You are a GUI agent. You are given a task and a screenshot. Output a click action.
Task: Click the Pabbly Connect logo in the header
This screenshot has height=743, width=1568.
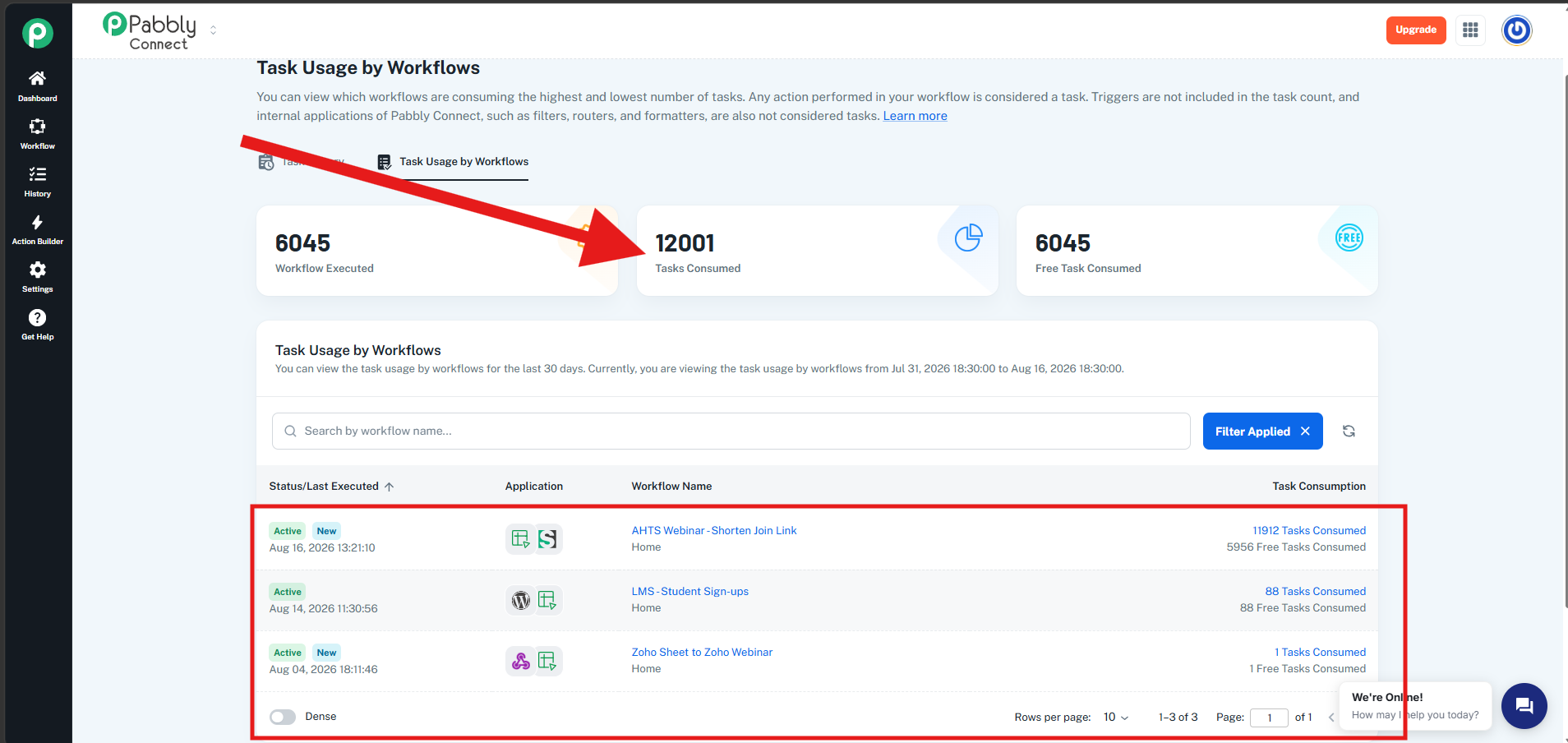coord(150,31)
